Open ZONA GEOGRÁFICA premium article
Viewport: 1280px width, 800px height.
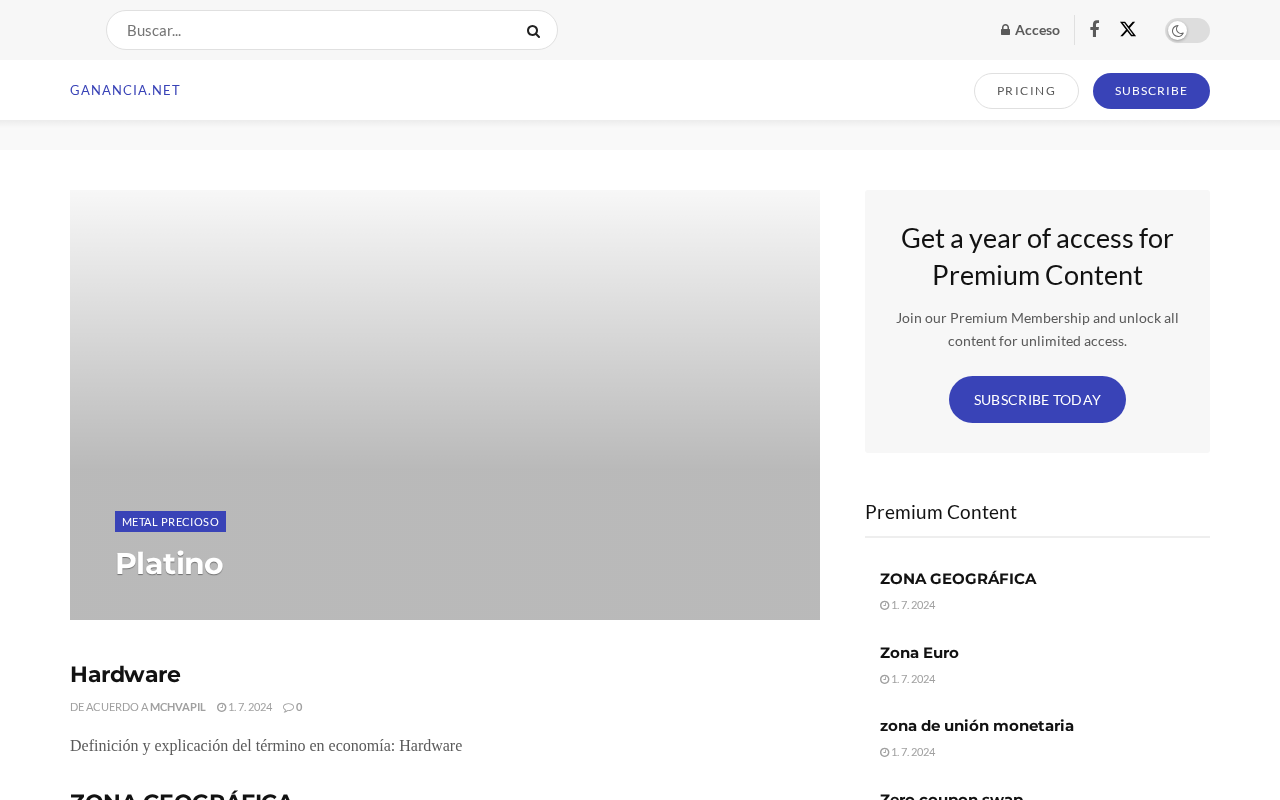pos(958,579)
